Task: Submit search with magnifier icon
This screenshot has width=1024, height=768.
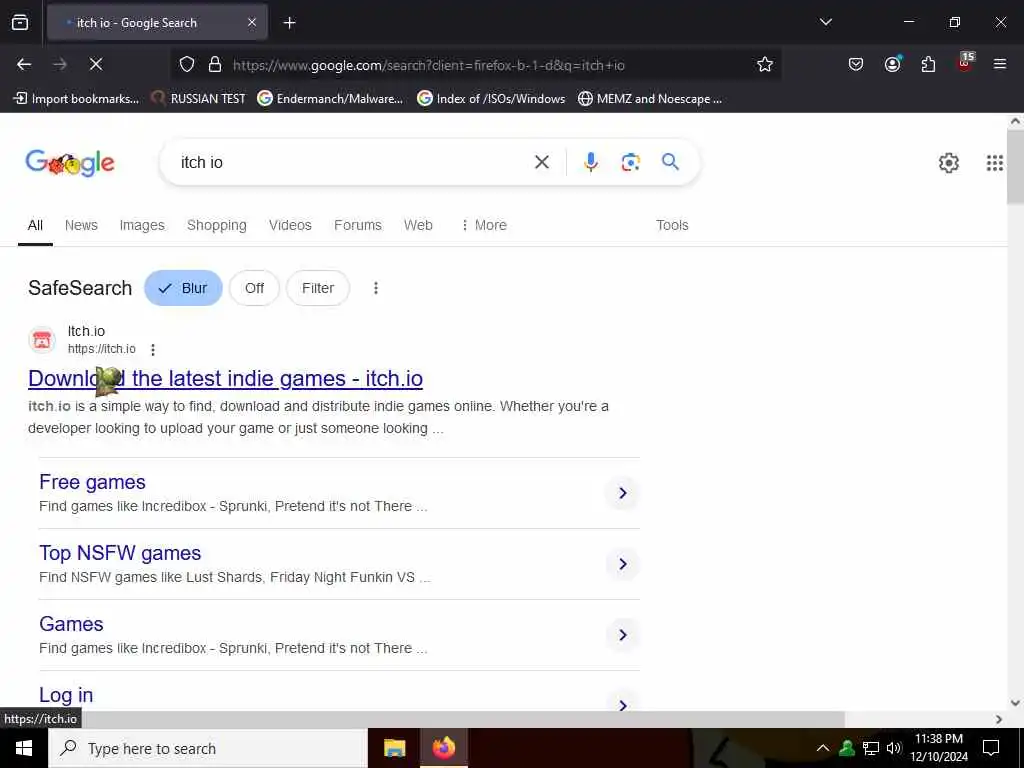Action: click(x=670, y=161)
